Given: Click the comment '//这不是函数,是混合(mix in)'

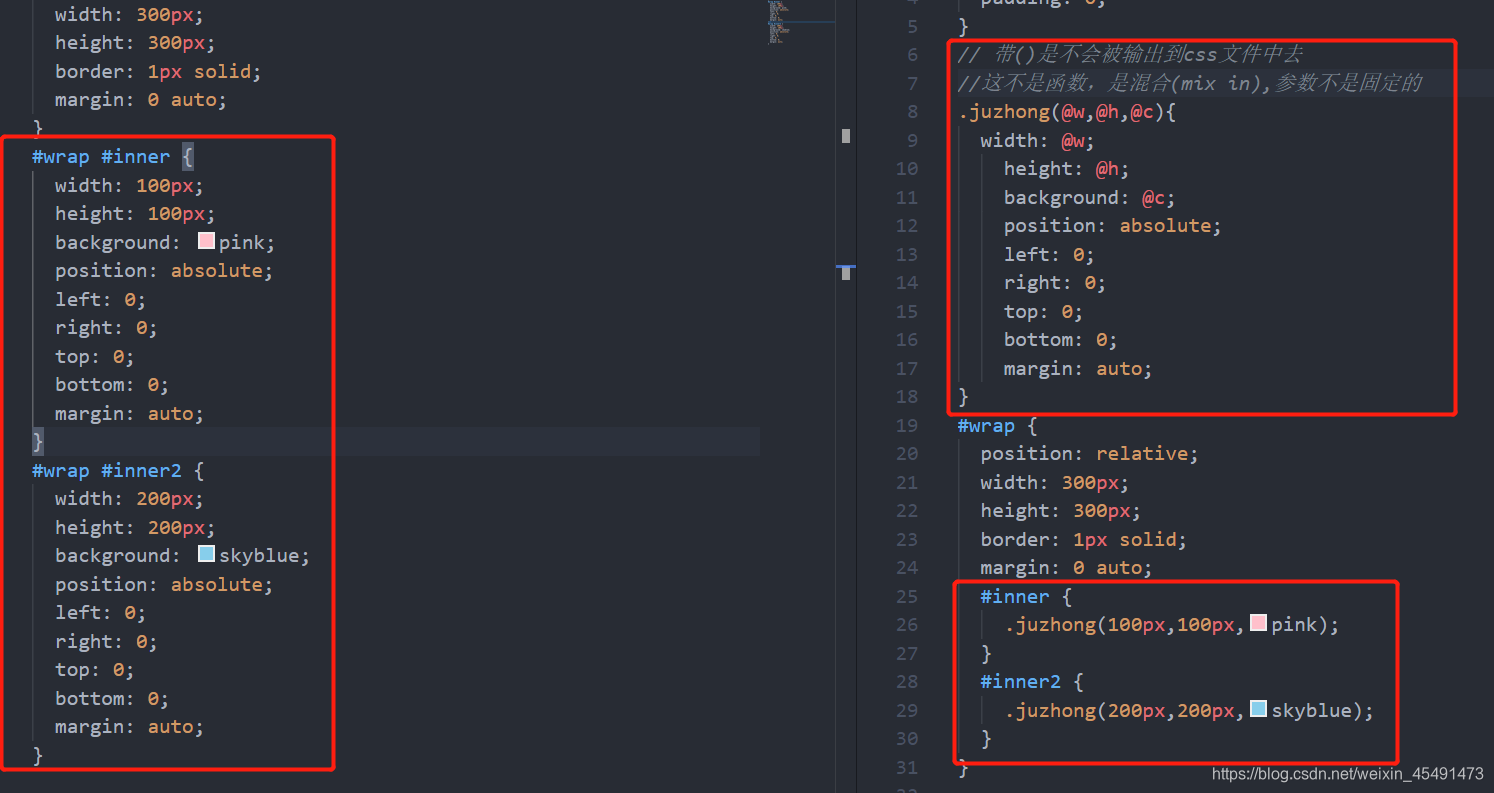Looking at the screenshot, I should coord(1109,83).
